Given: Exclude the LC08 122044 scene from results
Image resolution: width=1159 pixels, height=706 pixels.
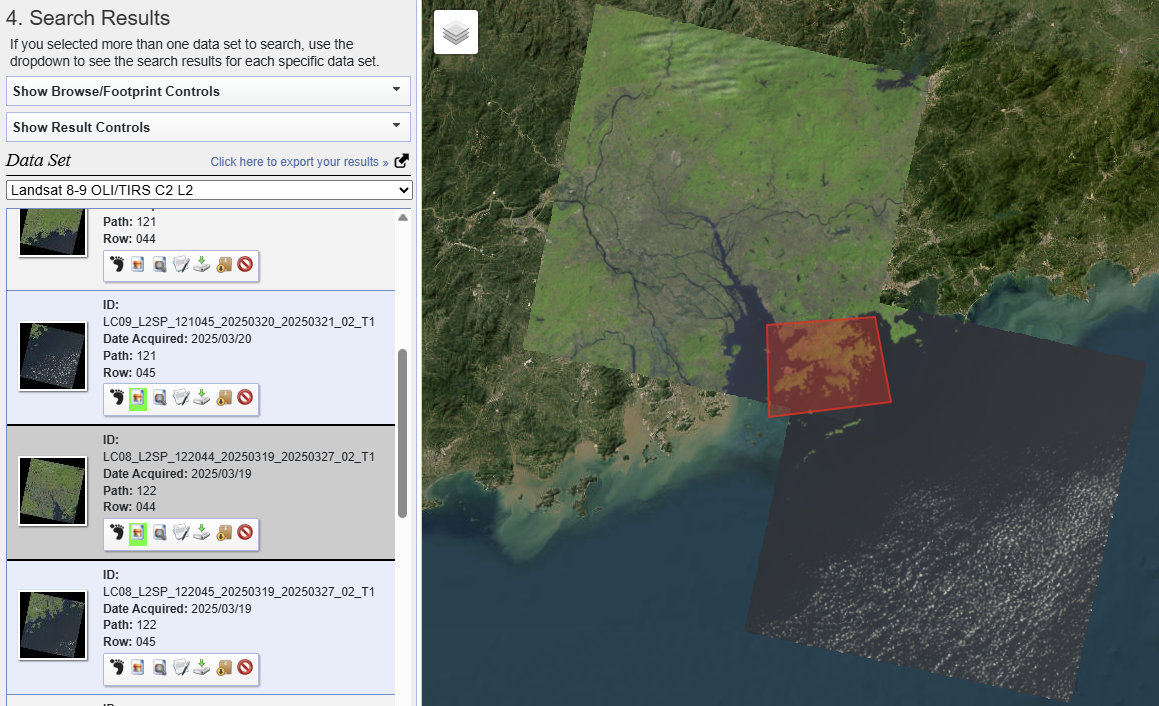Looking at the screenshot, I should (245, 534).
